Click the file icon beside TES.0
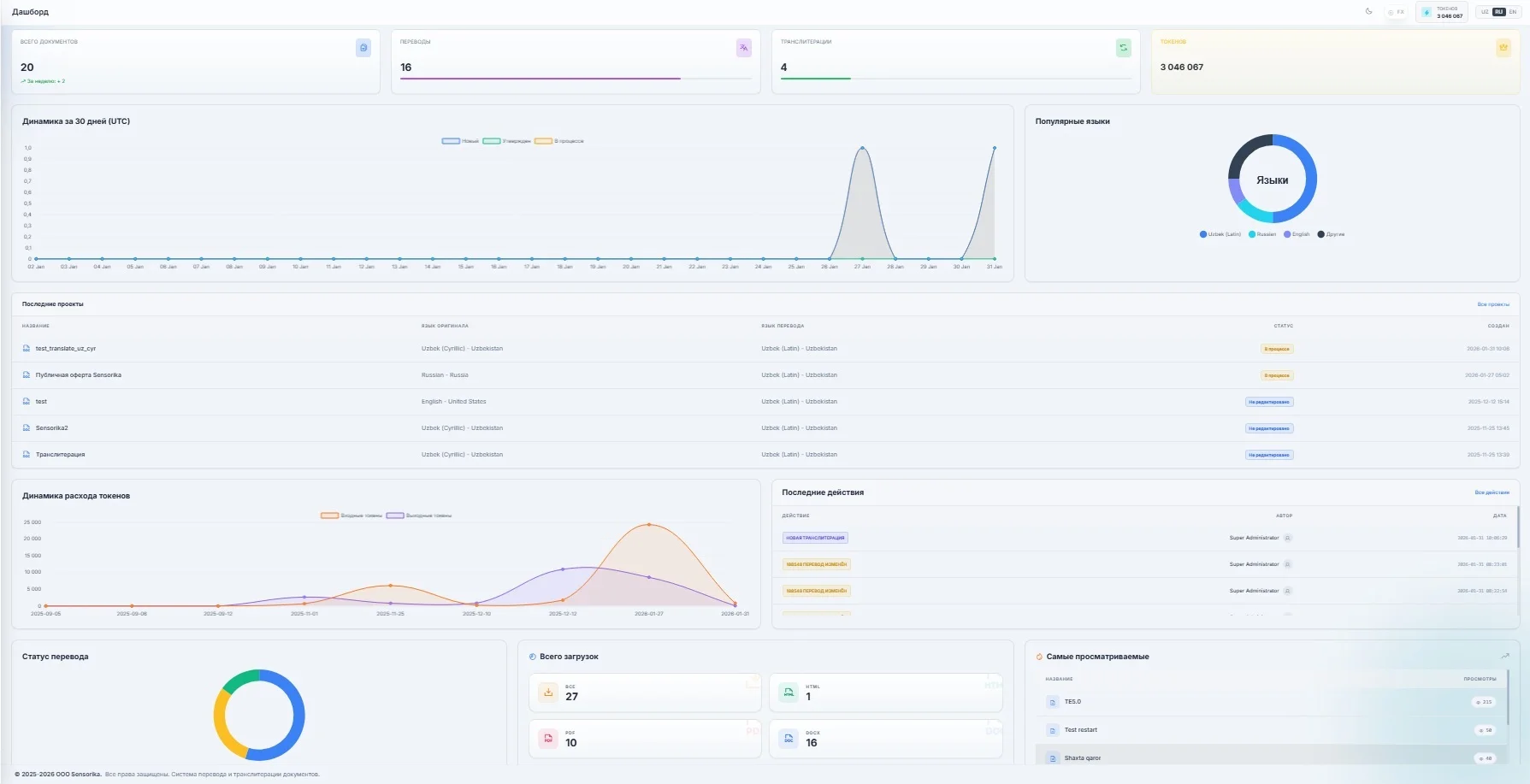The image size is (1530, 784). (1053, 702)
